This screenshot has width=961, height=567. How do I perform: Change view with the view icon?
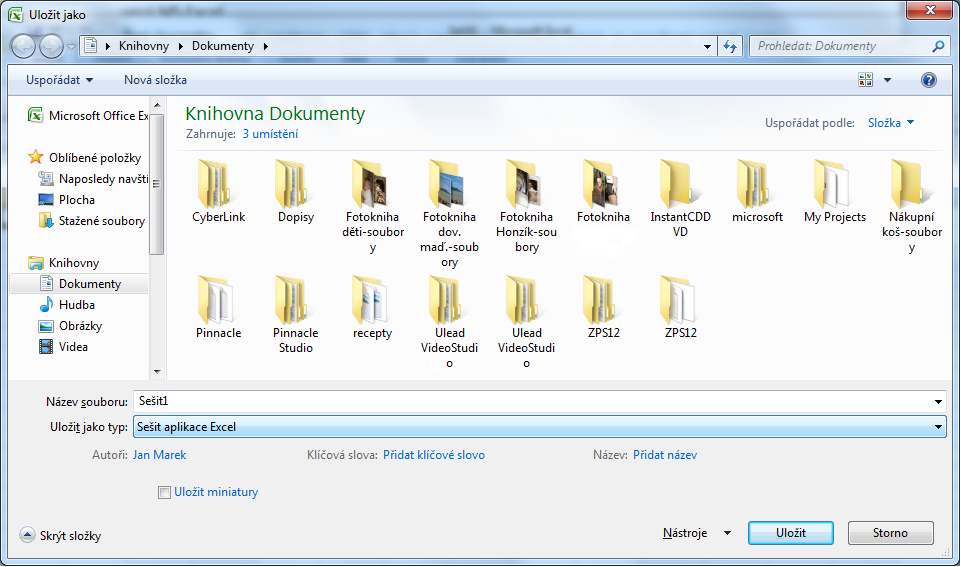[x=865, y=80]
